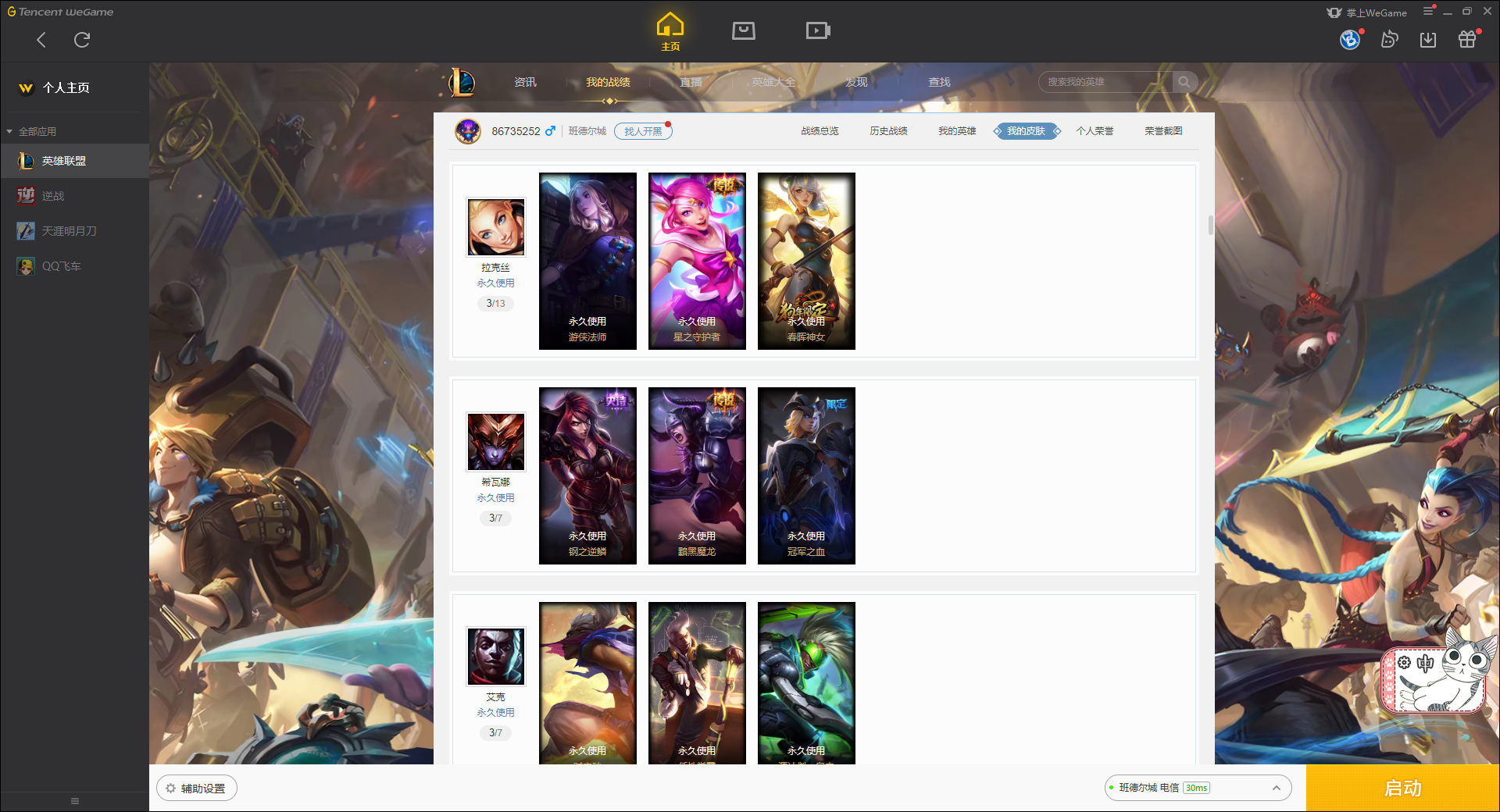The image size is (1500, 812).
Task: Open the 游侠法师 skin card
Action: tap(587, 261)
